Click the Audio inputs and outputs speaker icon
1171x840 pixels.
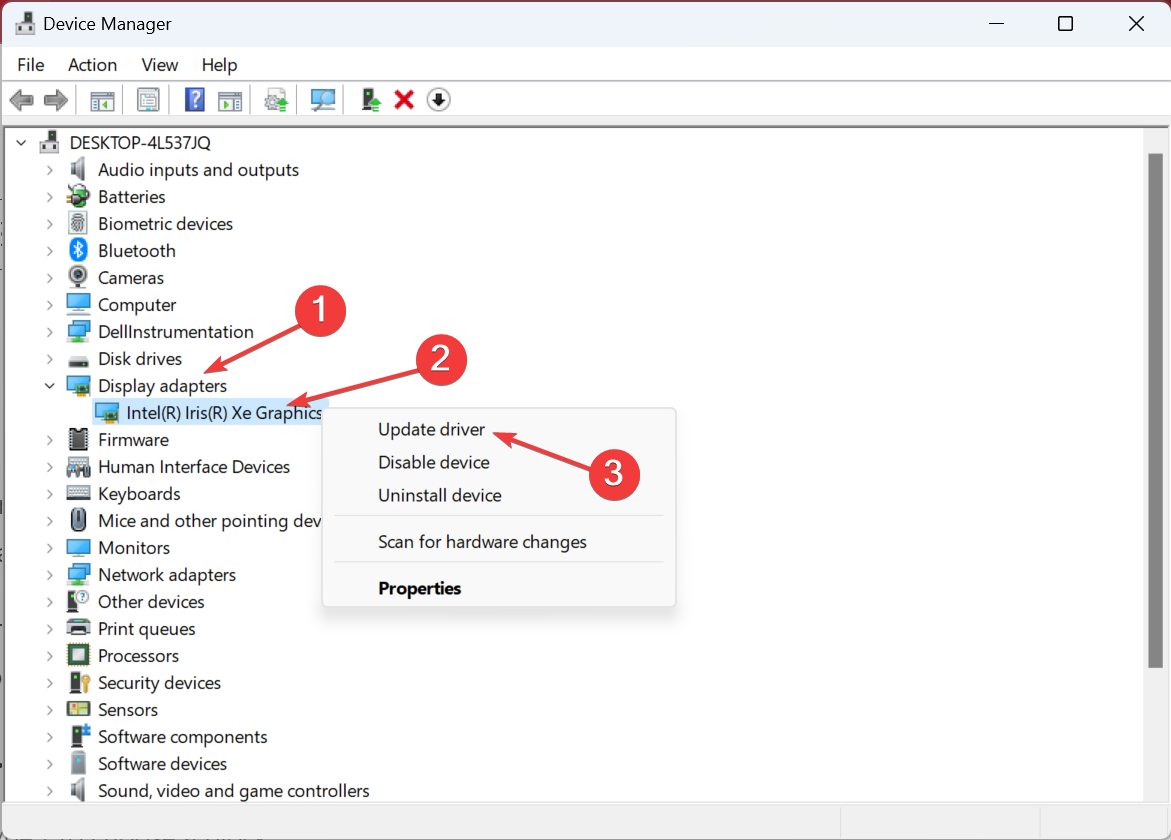(x=78, y=169)
